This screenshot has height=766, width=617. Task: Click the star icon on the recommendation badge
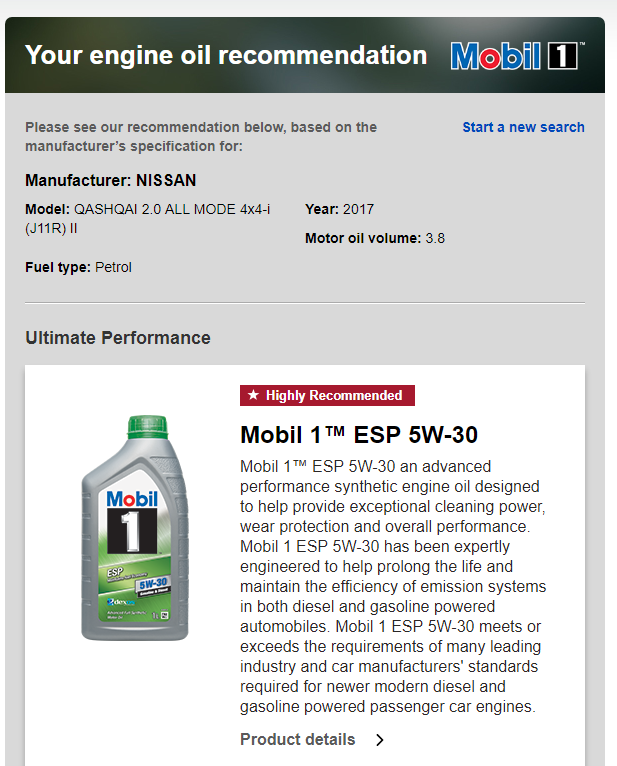[253, 394]
